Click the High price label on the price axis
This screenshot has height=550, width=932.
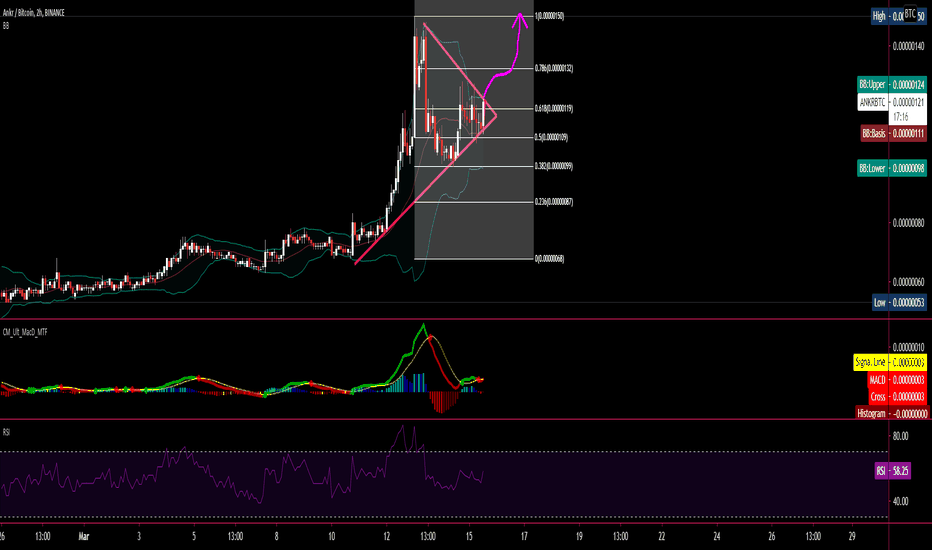coord(898,17)
